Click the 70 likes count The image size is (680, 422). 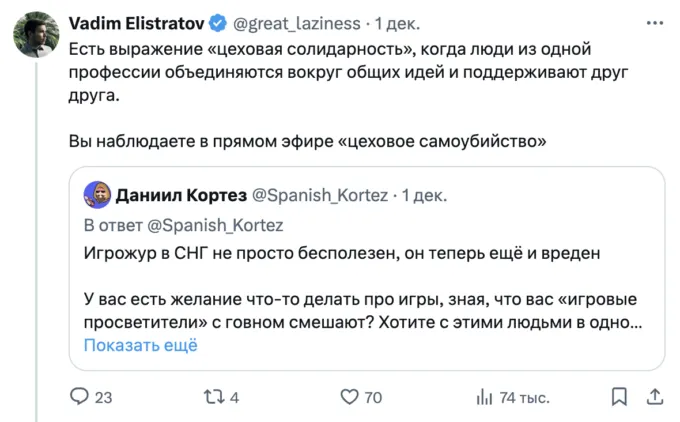pos(373,397)
